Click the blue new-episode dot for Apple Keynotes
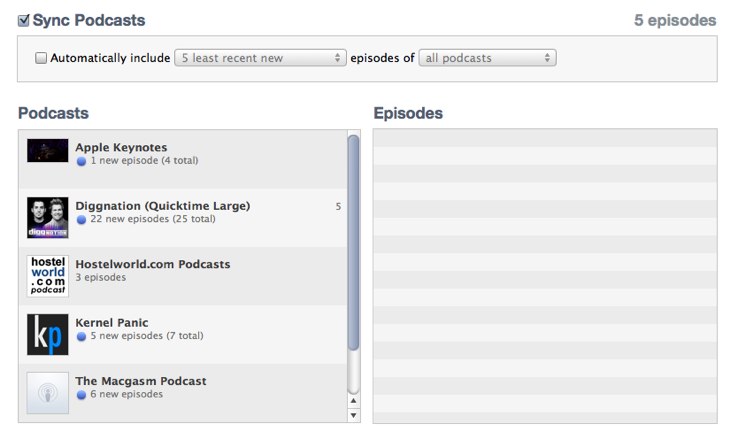The height and width of the screenshot is (438, 737). [x=81, y=161]
